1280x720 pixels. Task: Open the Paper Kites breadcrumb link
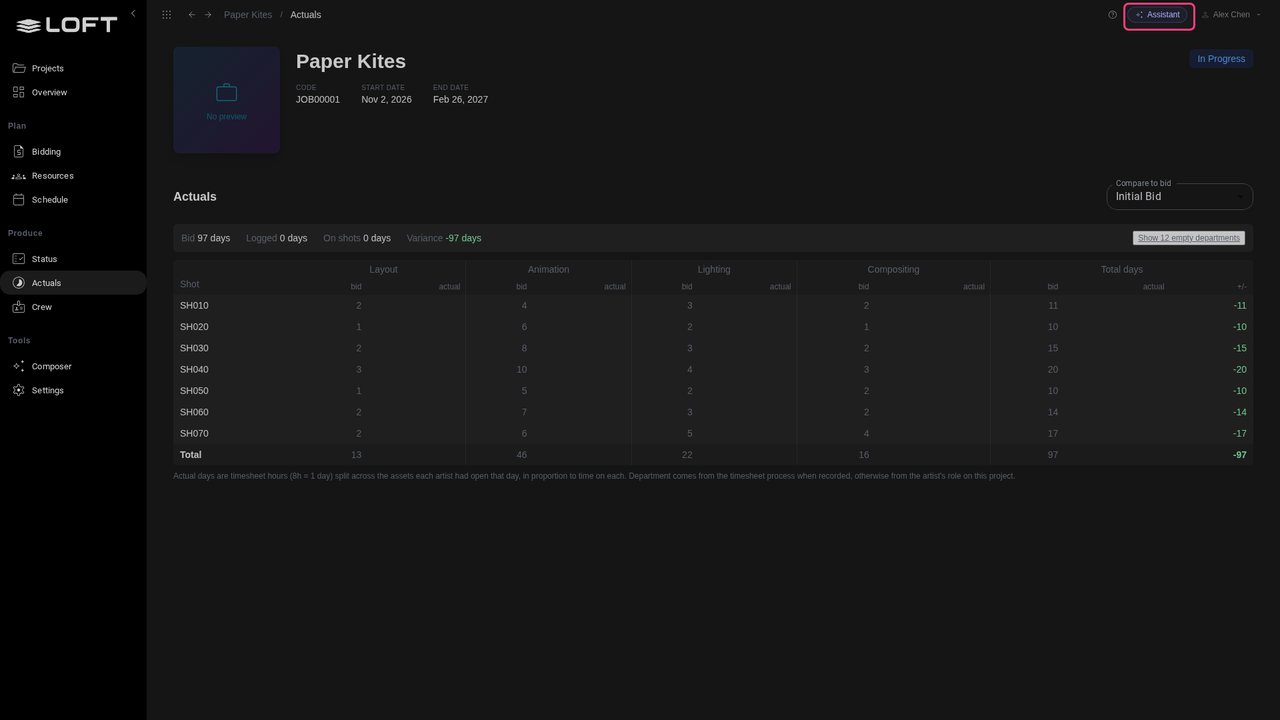[x=248, y=15]
